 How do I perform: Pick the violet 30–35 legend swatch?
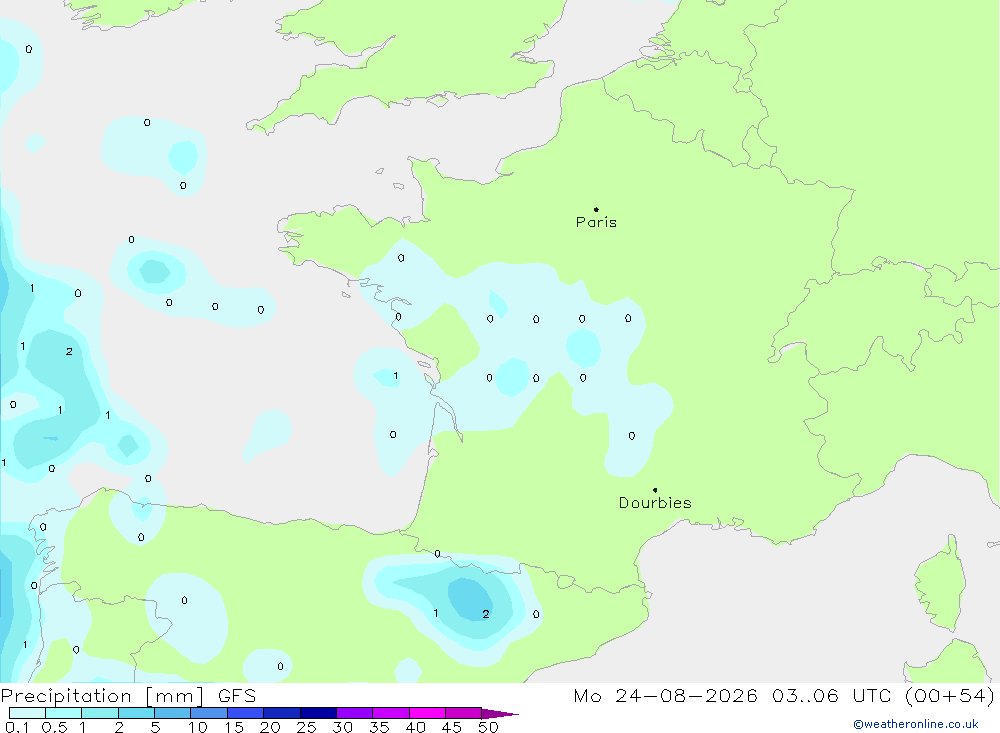click(354, 713)
